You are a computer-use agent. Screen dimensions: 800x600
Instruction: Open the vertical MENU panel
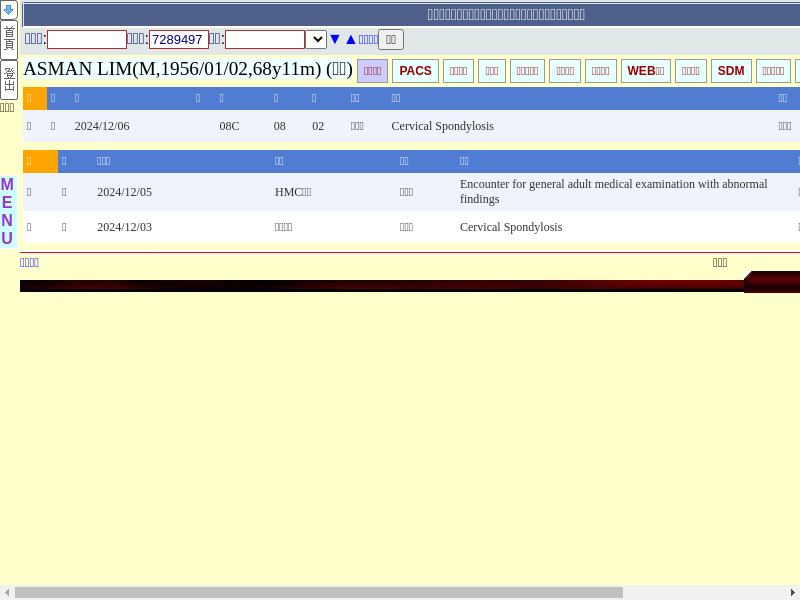point(7,211)
